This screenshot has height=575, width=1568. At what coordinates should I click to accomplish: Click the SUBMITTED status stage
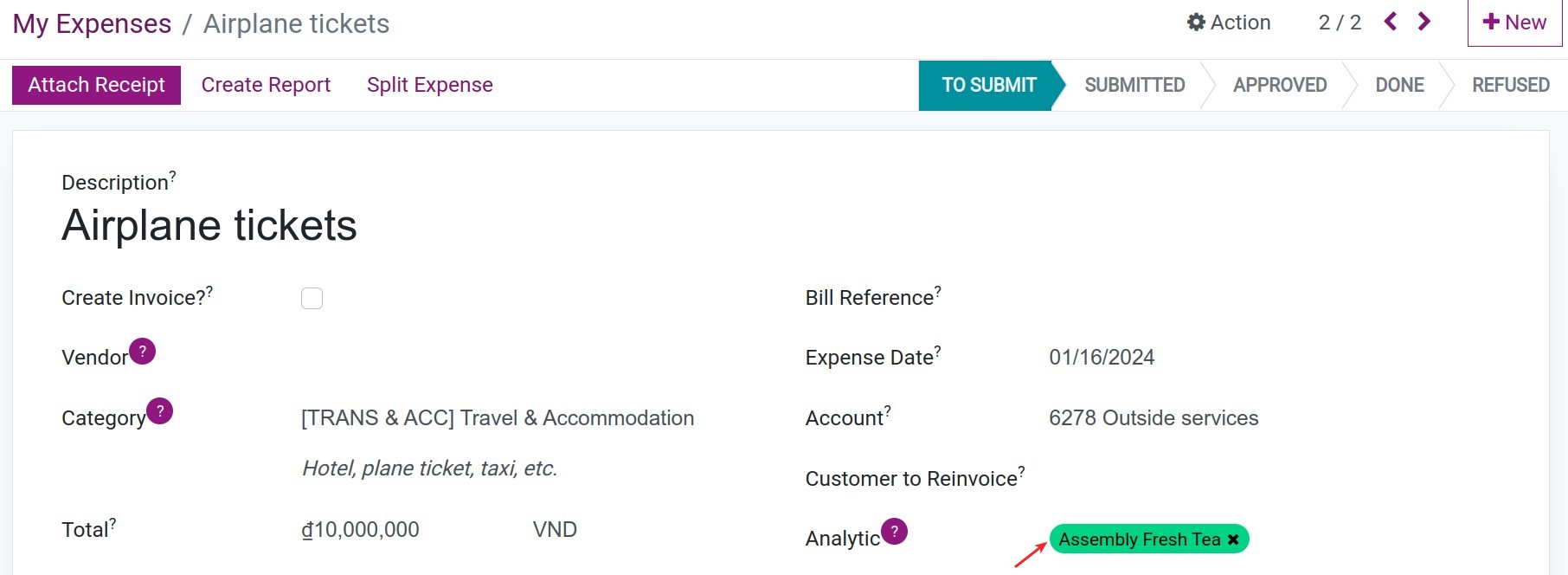tap(1134, 85)
